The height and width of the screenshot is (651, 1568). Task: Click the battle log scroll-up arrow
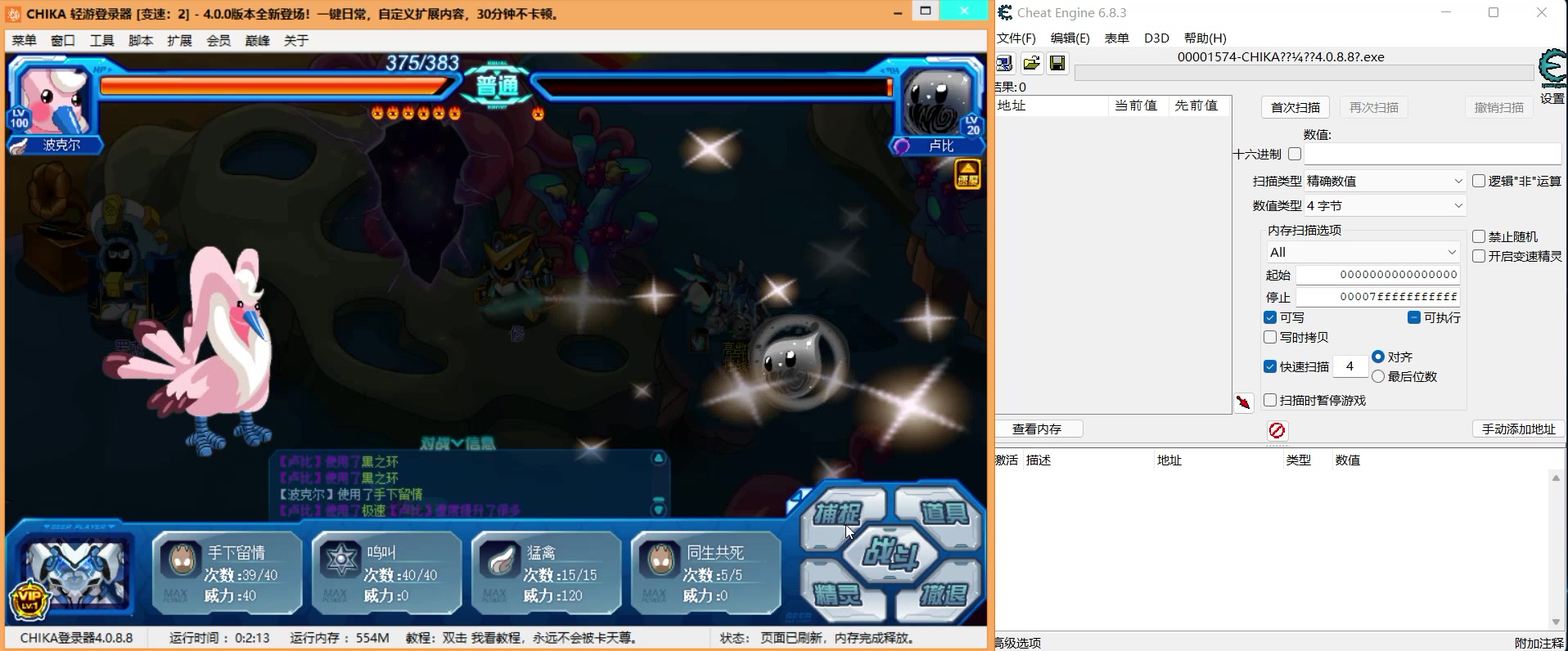click(x=658, y=459)
